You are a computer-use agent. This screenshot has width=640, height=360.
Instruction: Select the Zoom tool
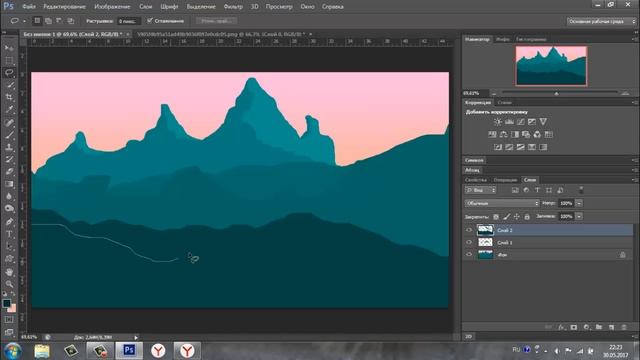9,284
